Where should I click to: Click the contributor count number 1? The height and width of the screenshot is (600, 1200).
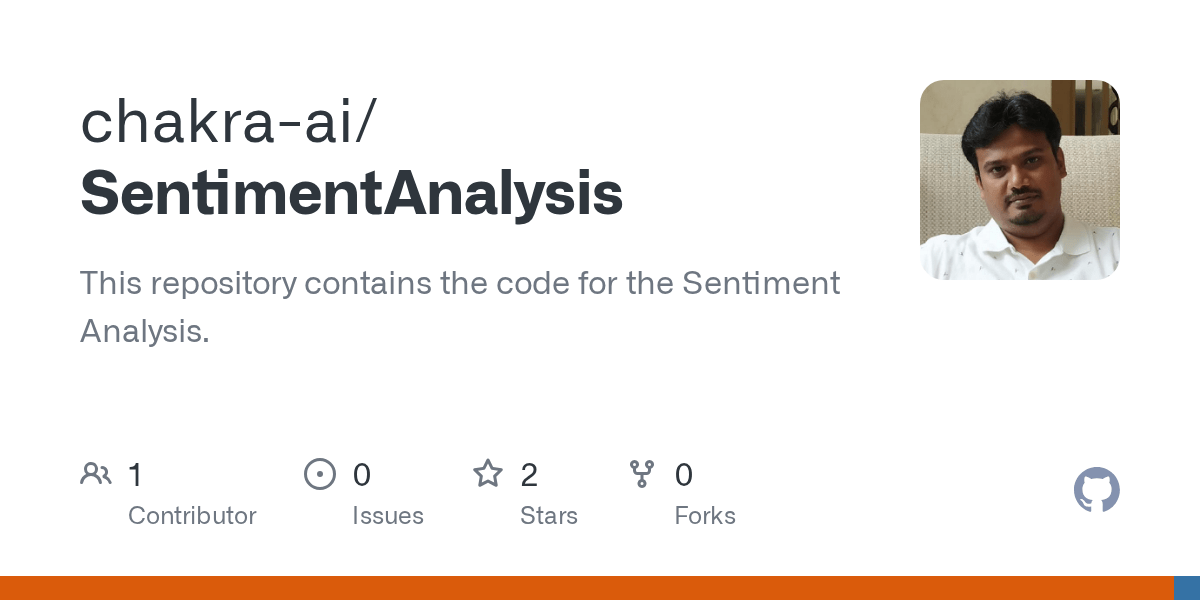136,475
